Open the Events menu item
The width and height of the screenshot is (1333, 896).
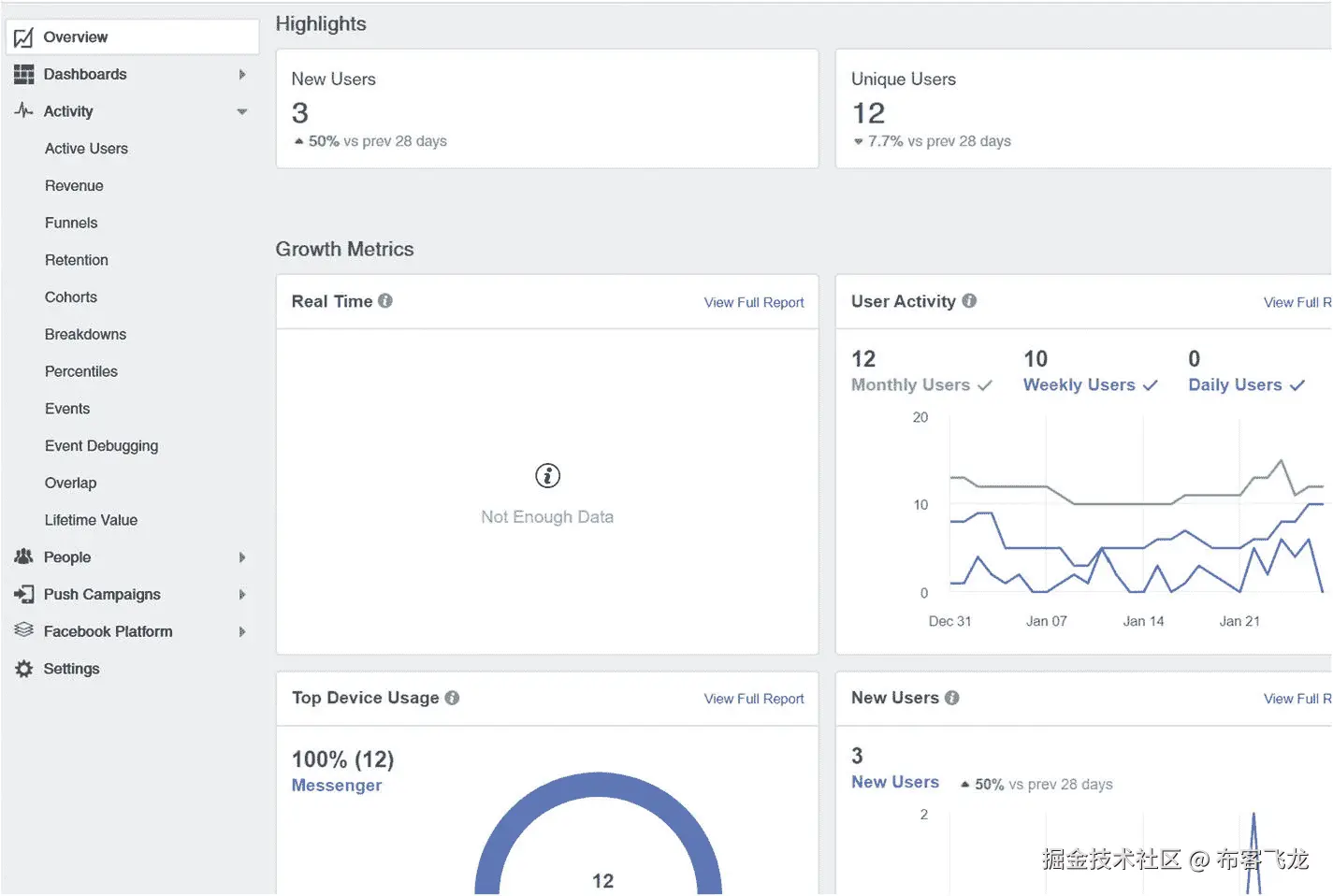pyautogui.click(x=67, y=409)
